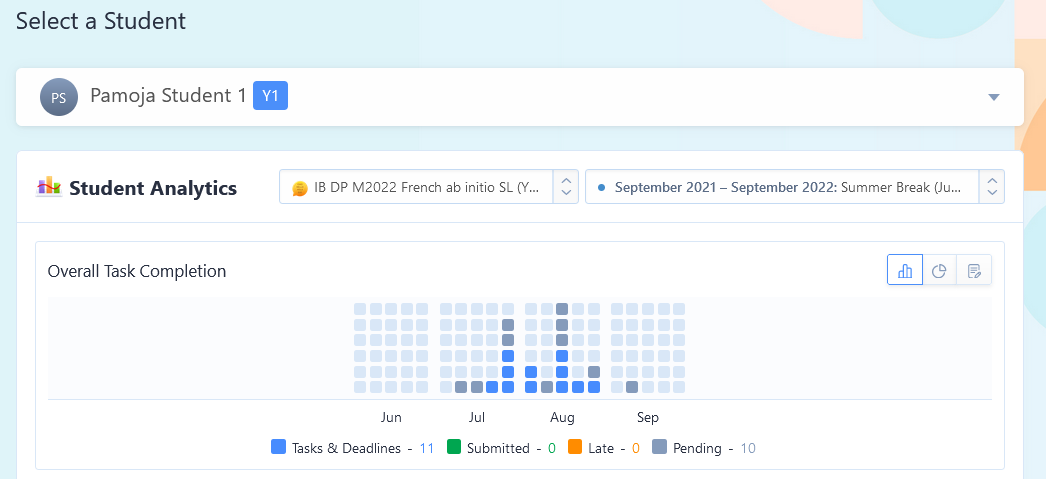Screen dimensions: 1046x479
Task: Click the Aug month label
Action: tap(562, 418)
